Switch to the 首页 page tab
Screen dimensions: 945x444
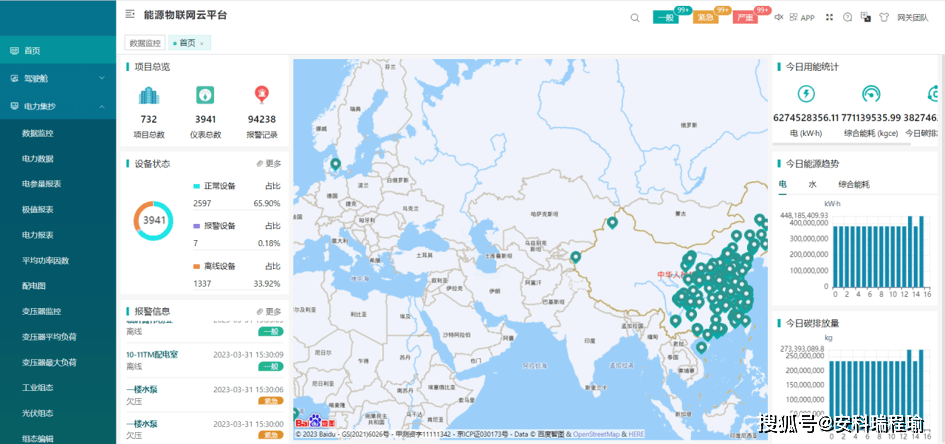coord(187,43)
